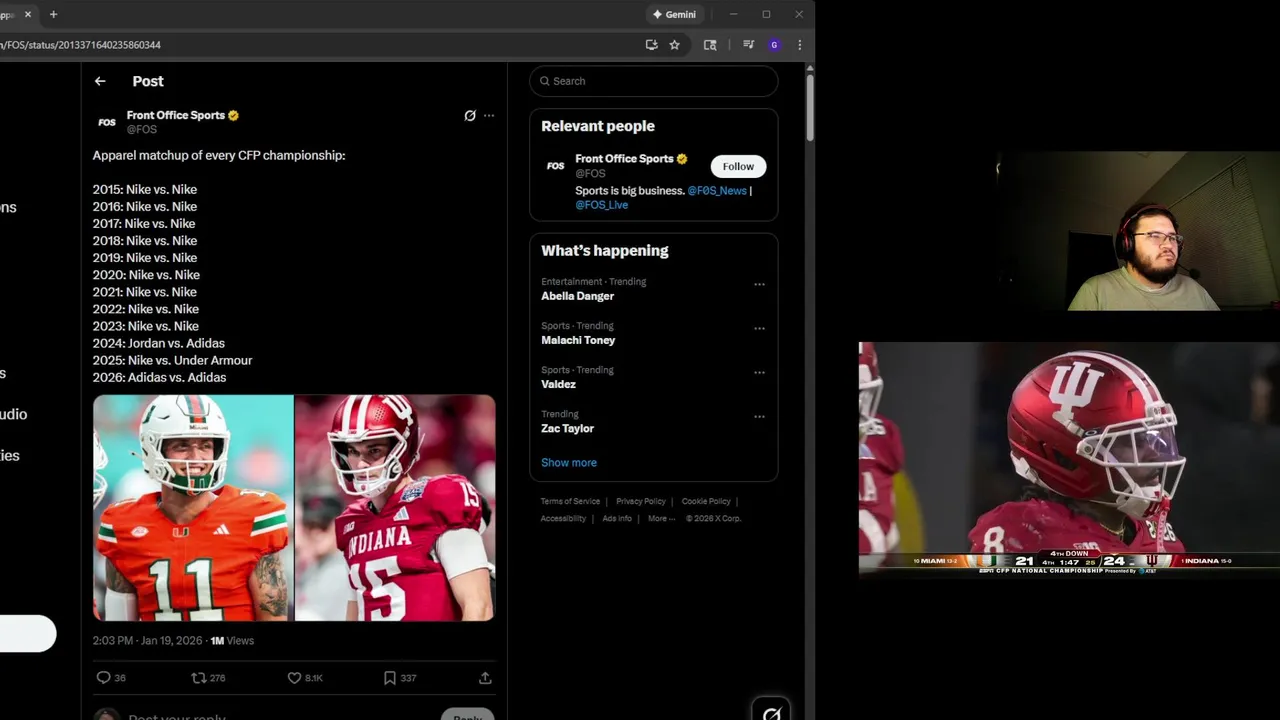Viewport: 1280px width, 720px height.
Task: Open Accessibility footer link
Action: point(563,518)
